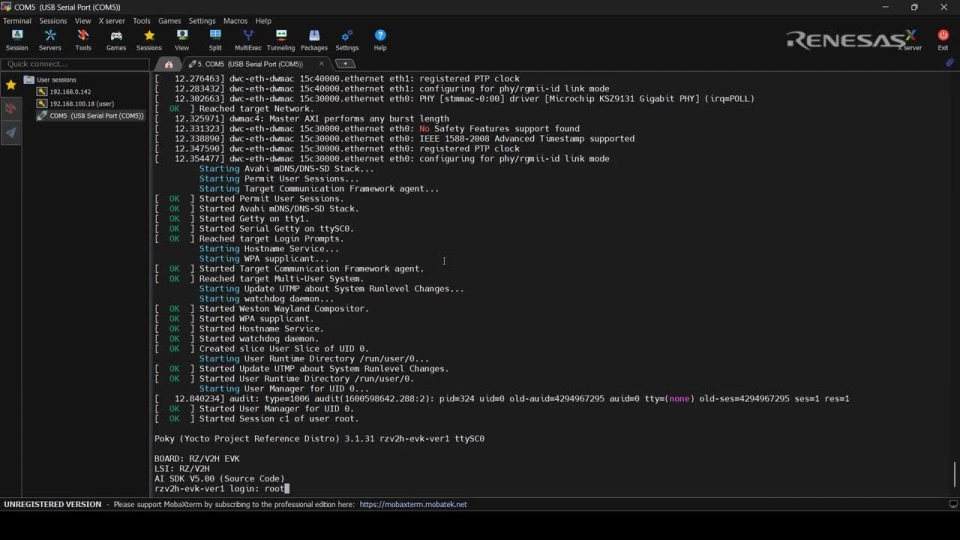Image resolution: width=960 pixels, height=540 pixels.
Task: Open the Sessions star toolbar icon
Action: [x=149, y=40]
